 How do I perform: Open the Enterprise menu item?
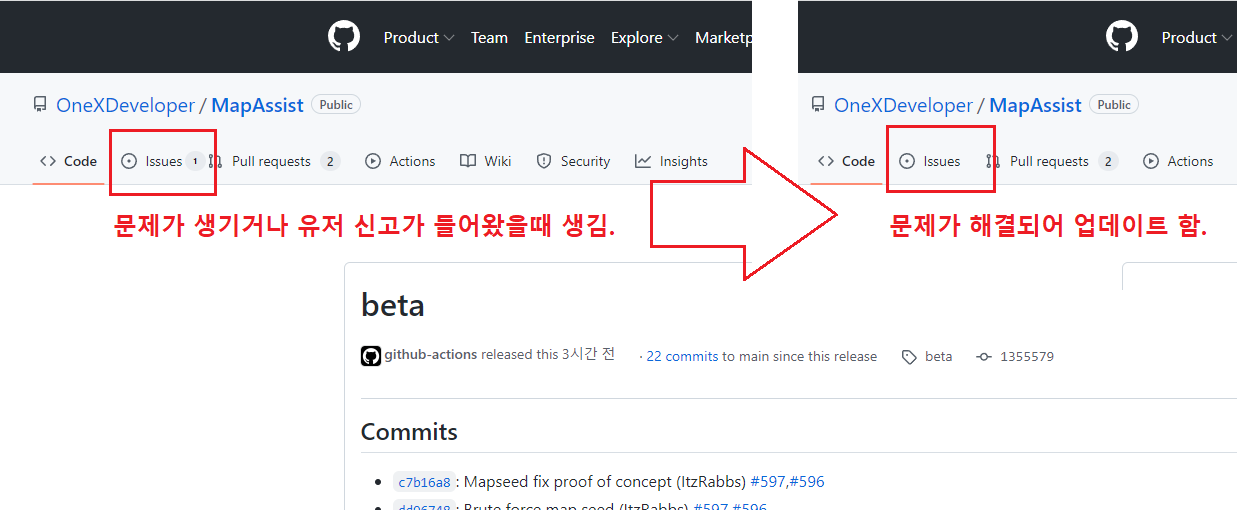[560, 38]
